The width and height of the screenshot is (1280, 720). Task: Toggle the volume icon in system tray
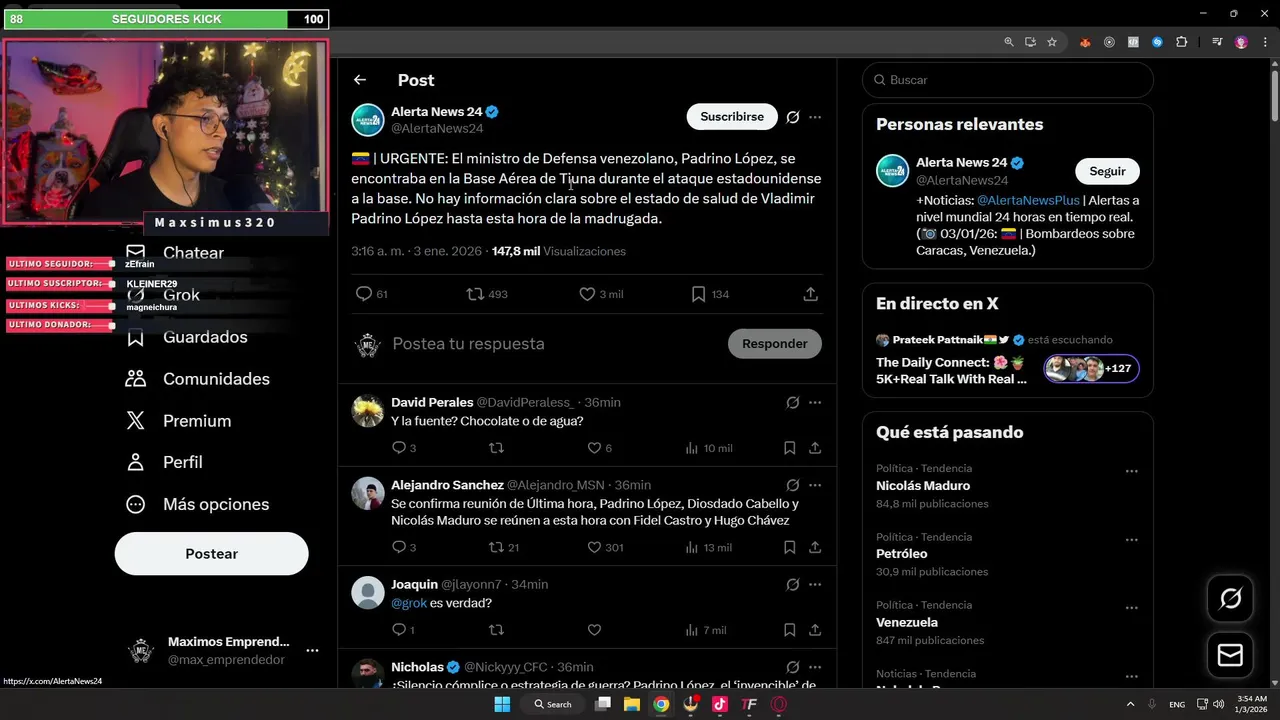pyautogui.click(x=1220, y=704)
